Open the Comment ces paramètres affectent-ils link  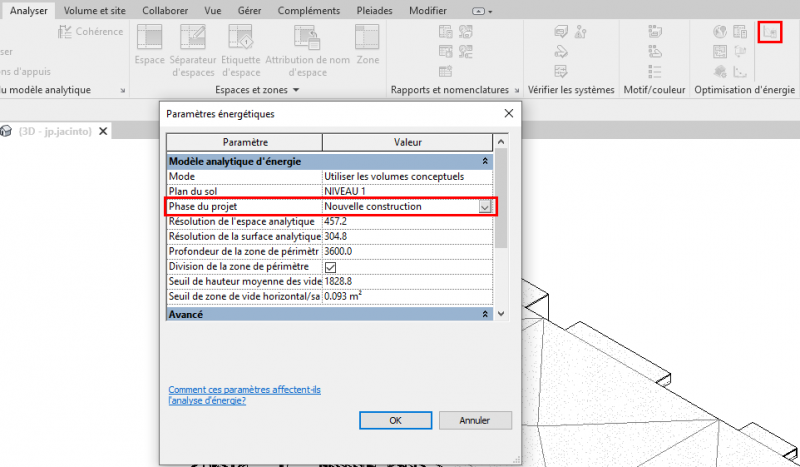coord(244,395)
